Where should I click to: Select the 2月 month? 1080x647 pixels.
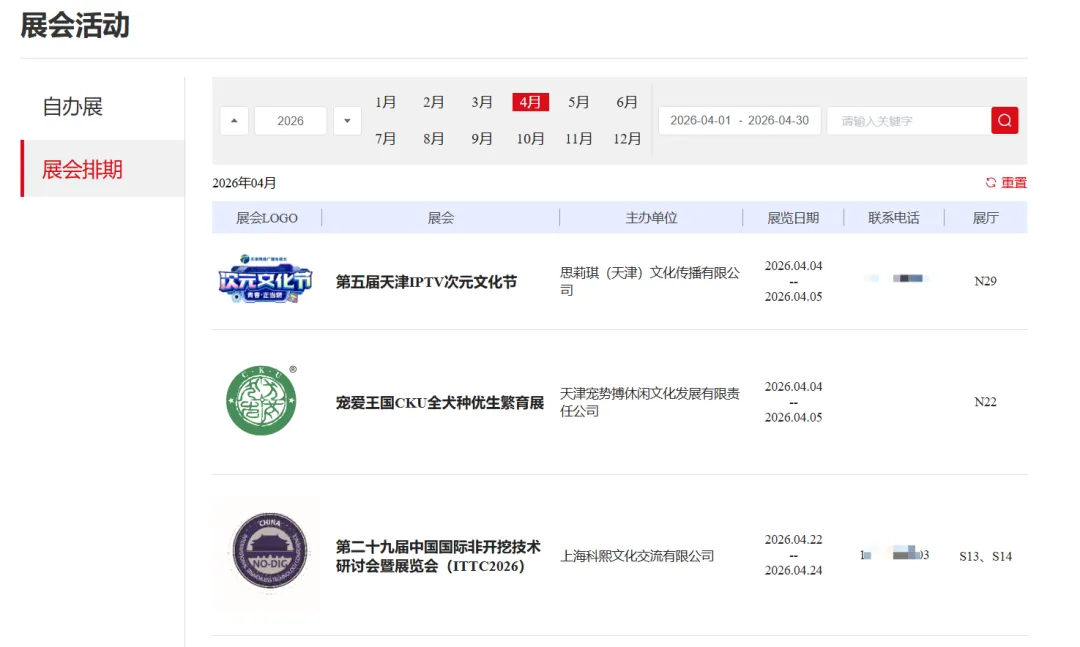(x=433, y=102)
